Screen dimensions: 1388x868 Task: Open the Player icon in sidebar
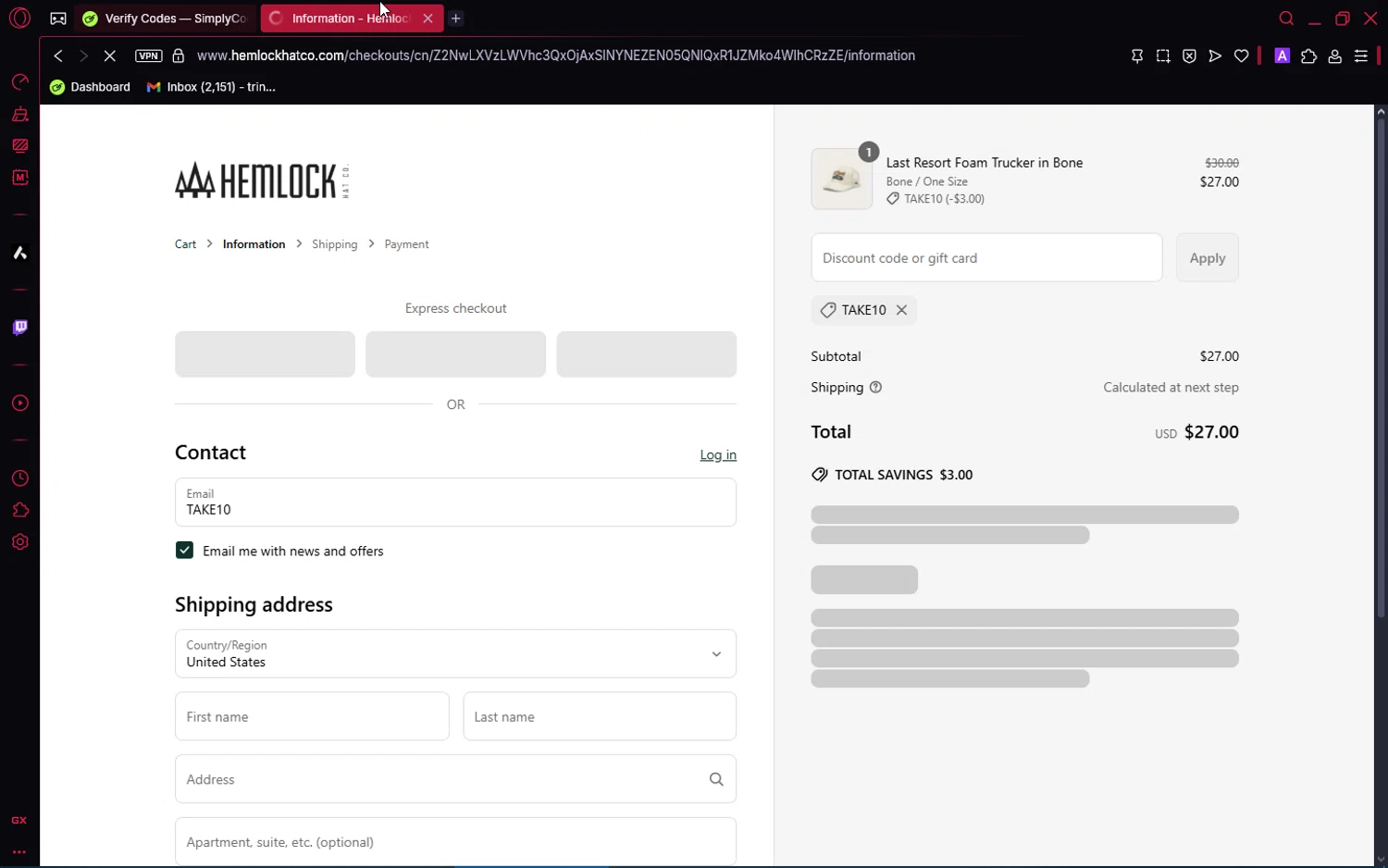pyautogui.click(x=19, y=403)
